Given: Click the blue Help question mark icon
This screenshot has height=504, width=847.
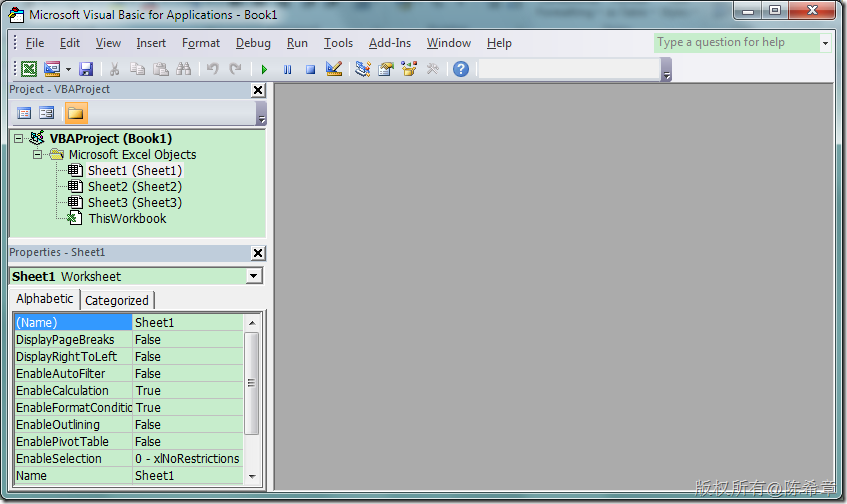Looking at the screenshot, I should click(x=461, y=69).
